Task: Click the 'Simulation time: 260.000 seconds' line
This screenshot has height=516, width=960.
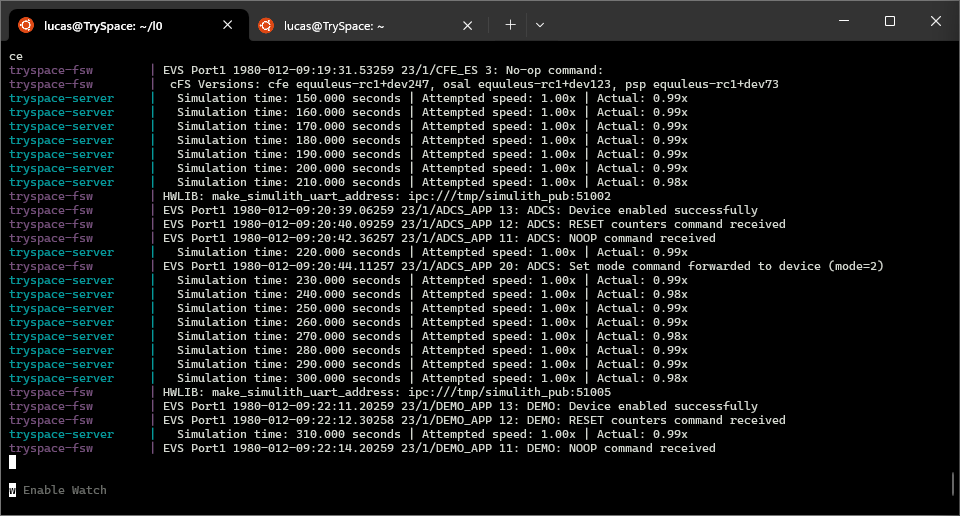Action: point(432,323)
